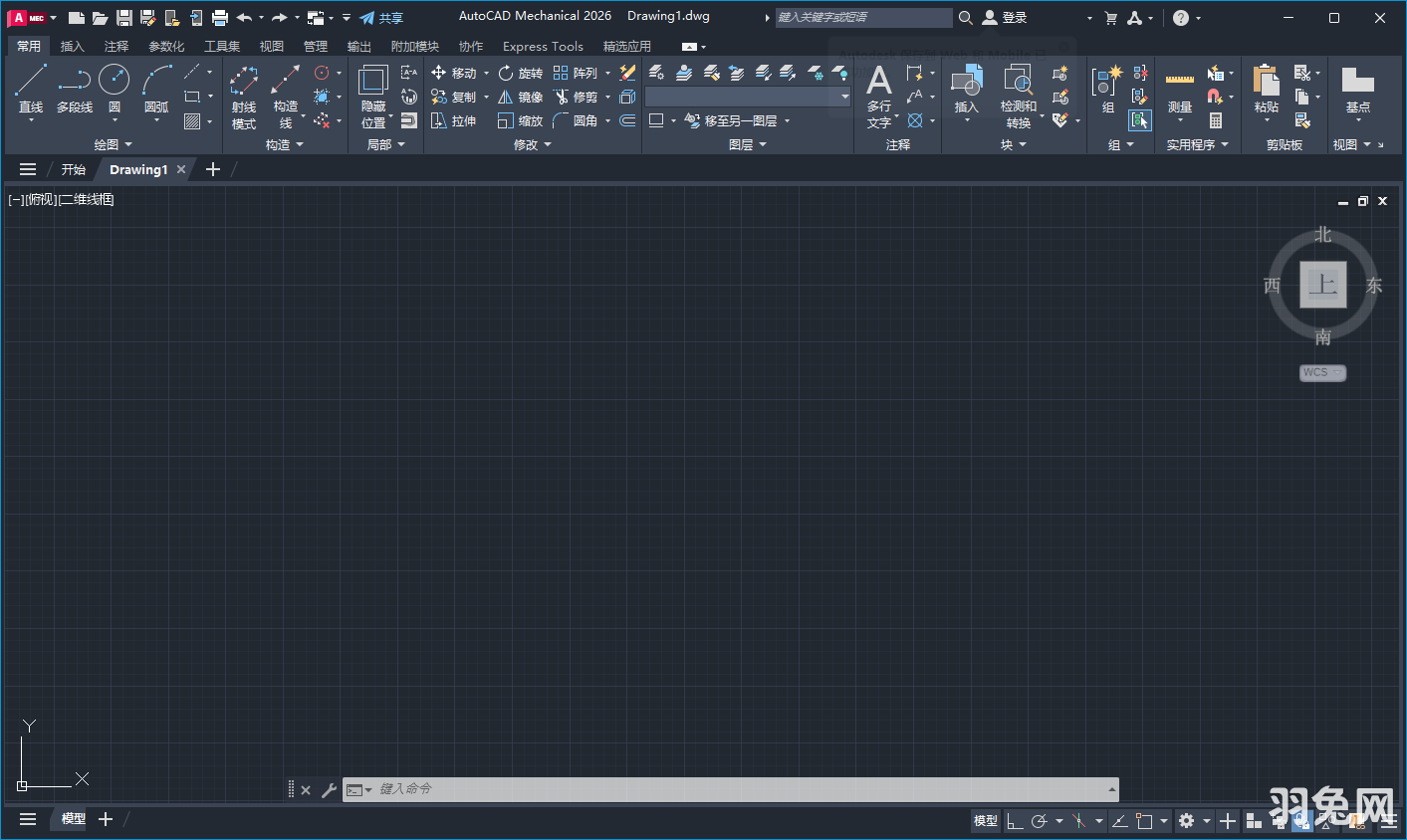Expand the 绘图 panel at the bottom
1407x840 pixels.
(113, 143)
